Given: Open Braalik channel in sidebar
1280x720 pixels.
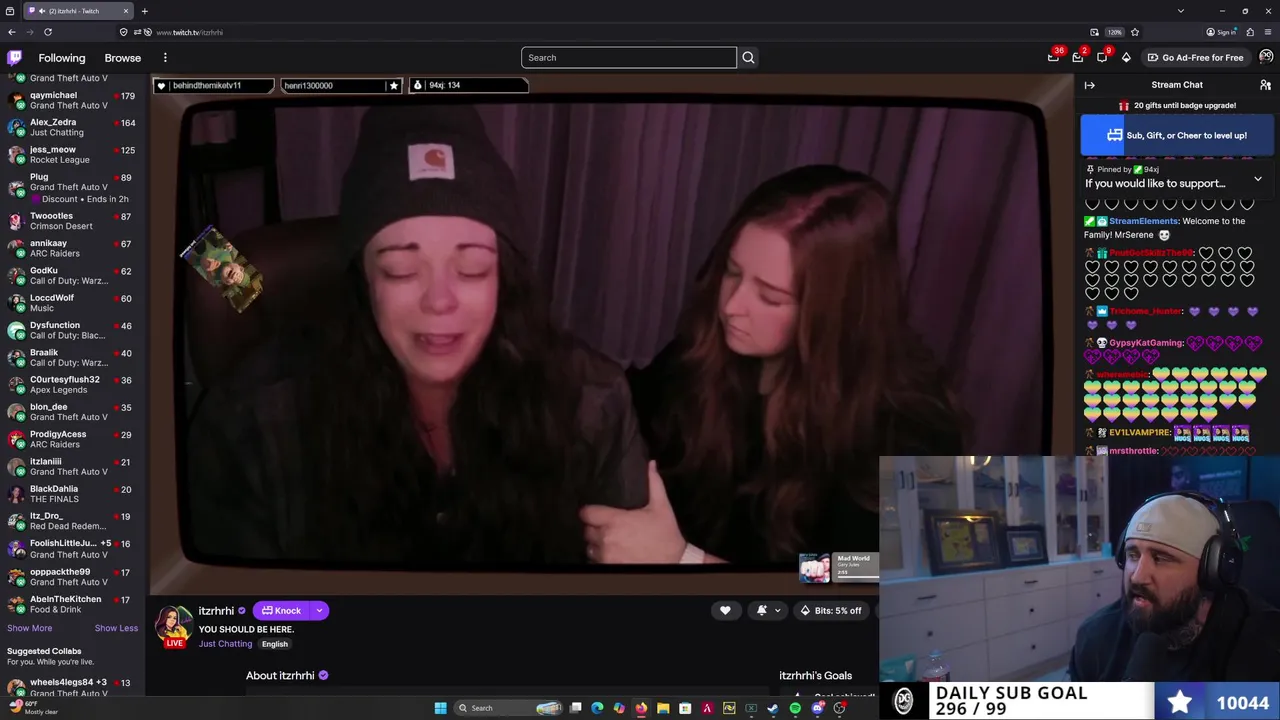Looking at the screenshot, I should (x=70, y=357).
